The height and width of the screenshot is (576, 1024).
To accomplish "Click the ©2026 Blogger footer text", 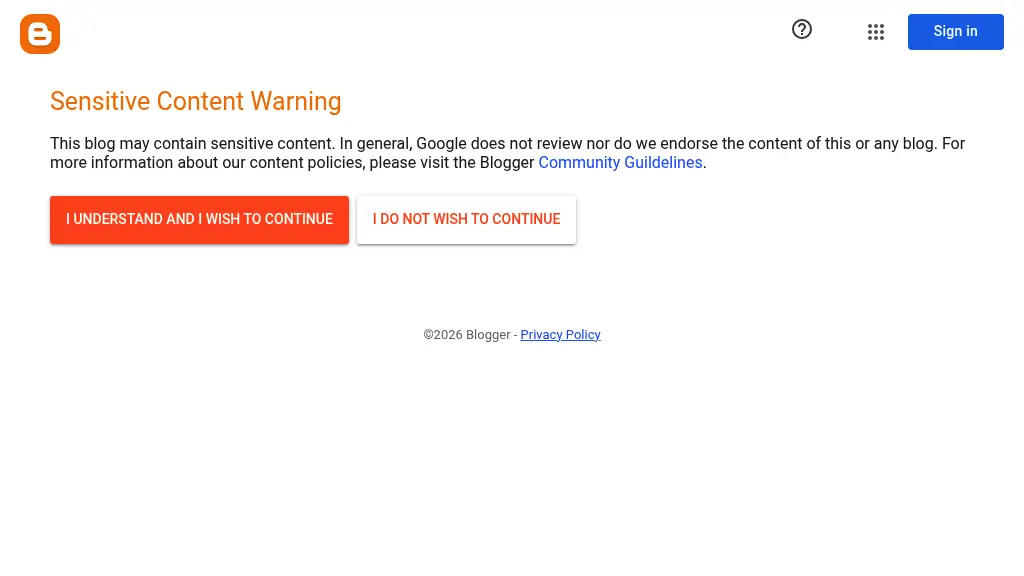I will (x=466, y=335).
